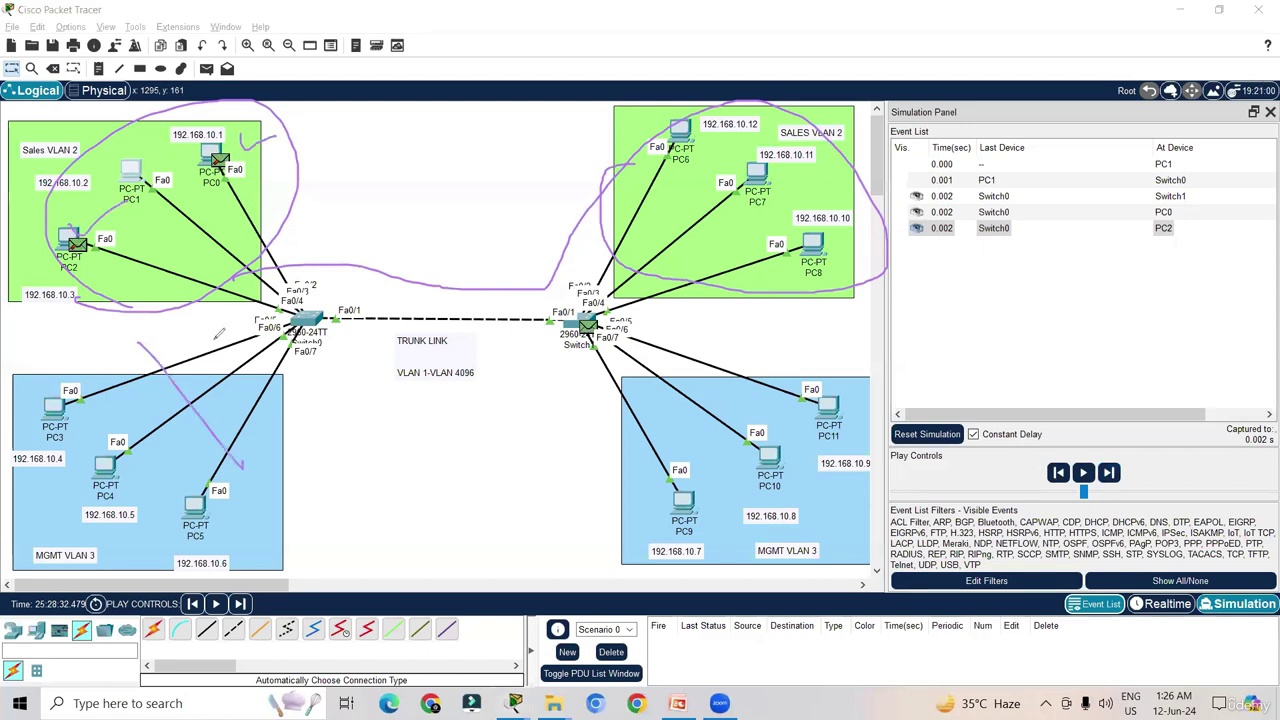Image resolution: width=1280 pixels, height=720 pixels.
Task: Open Activity Wizard icon in toolbar
Action: click(135, 45)
